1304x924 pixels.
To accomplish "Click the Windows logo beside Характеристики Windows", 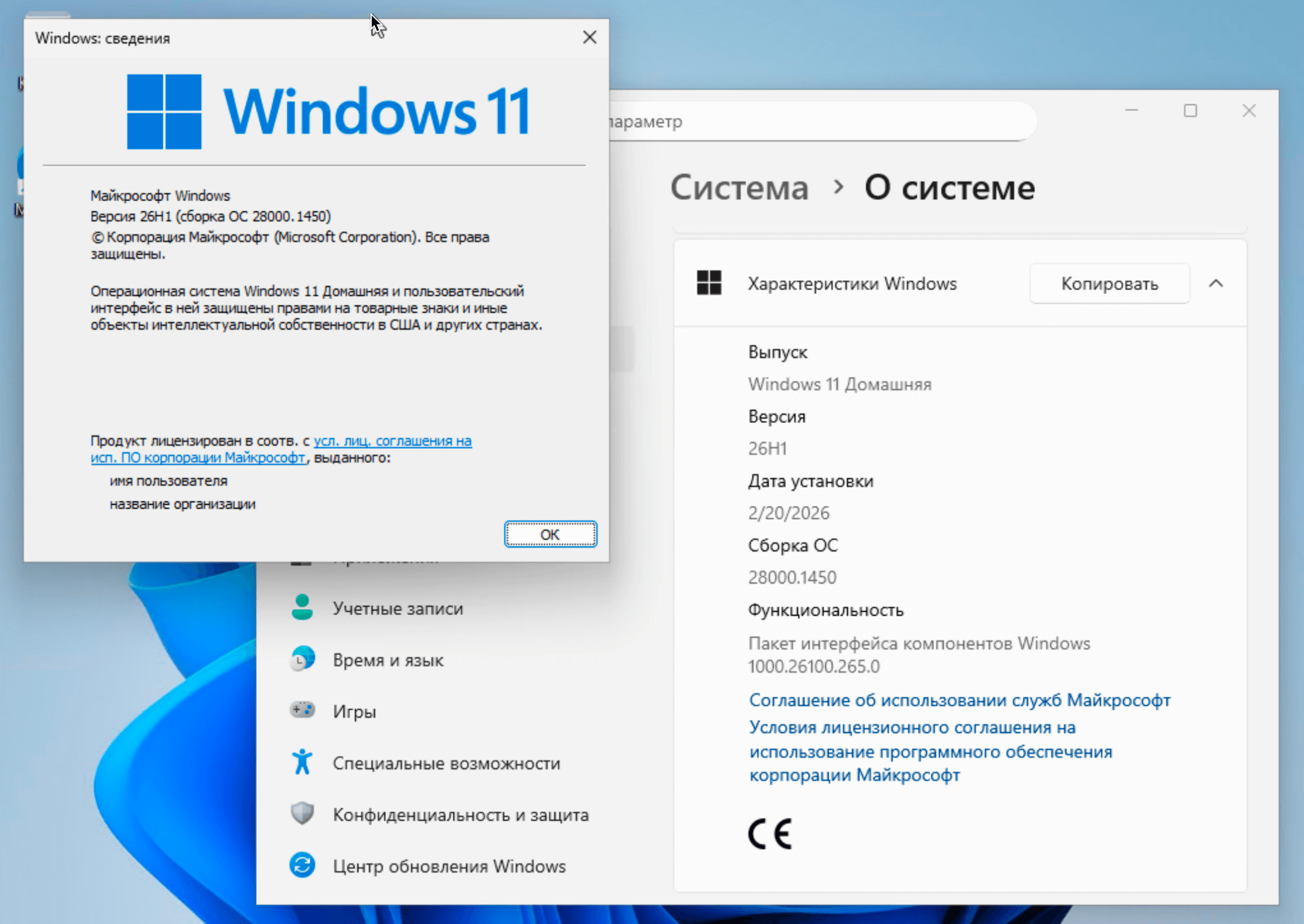I will click(x=709, y=283).
